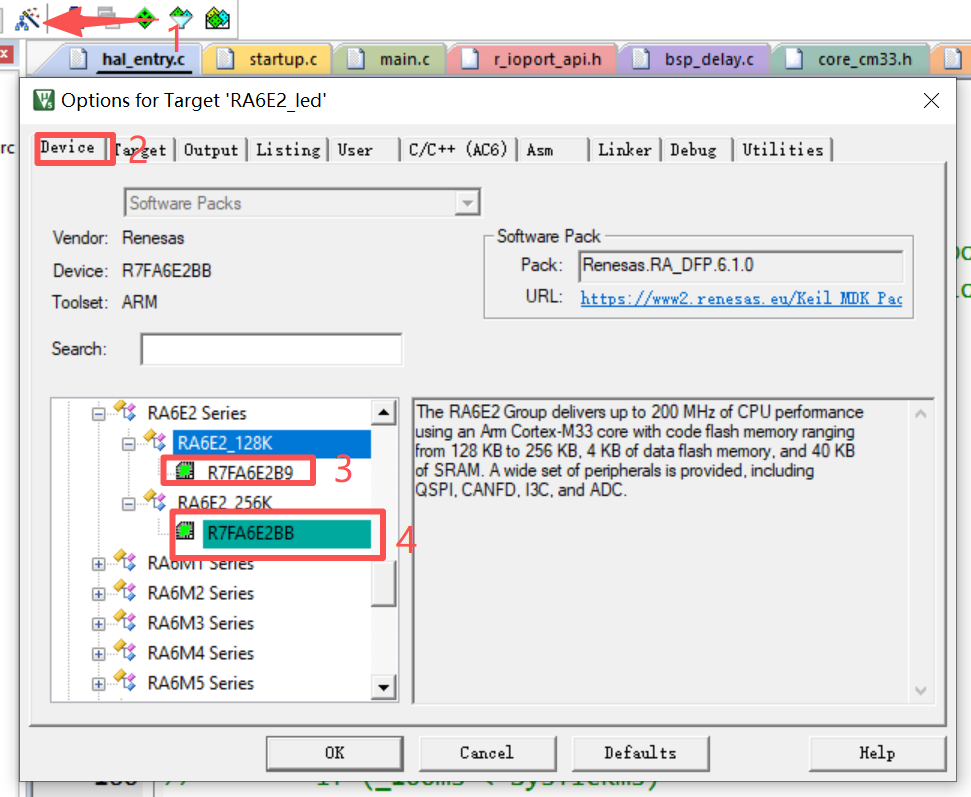Open the C/C++ (AC6) tab
Viewport: 971px width, 797px height.
(x=458, y=150)
